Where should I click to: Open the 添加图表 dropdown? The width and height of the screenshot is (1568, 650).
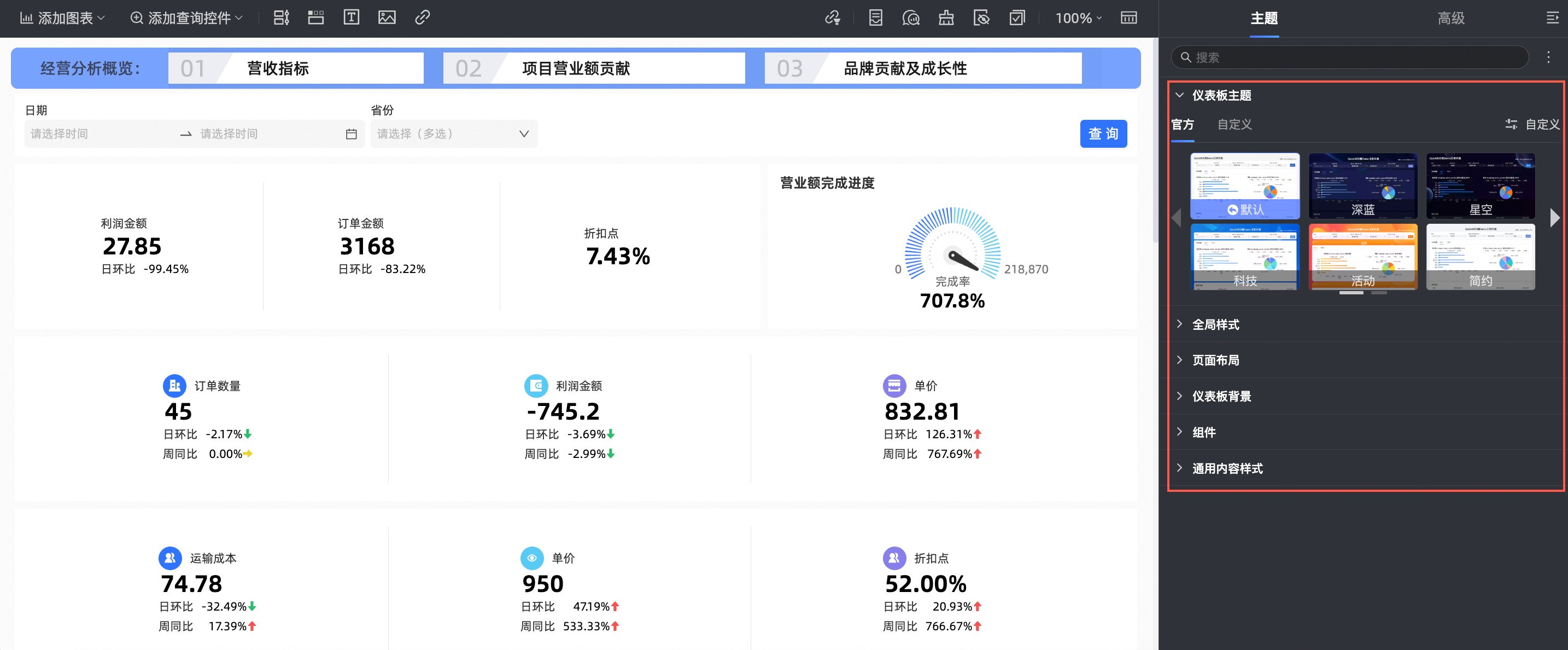pos(63,18)
